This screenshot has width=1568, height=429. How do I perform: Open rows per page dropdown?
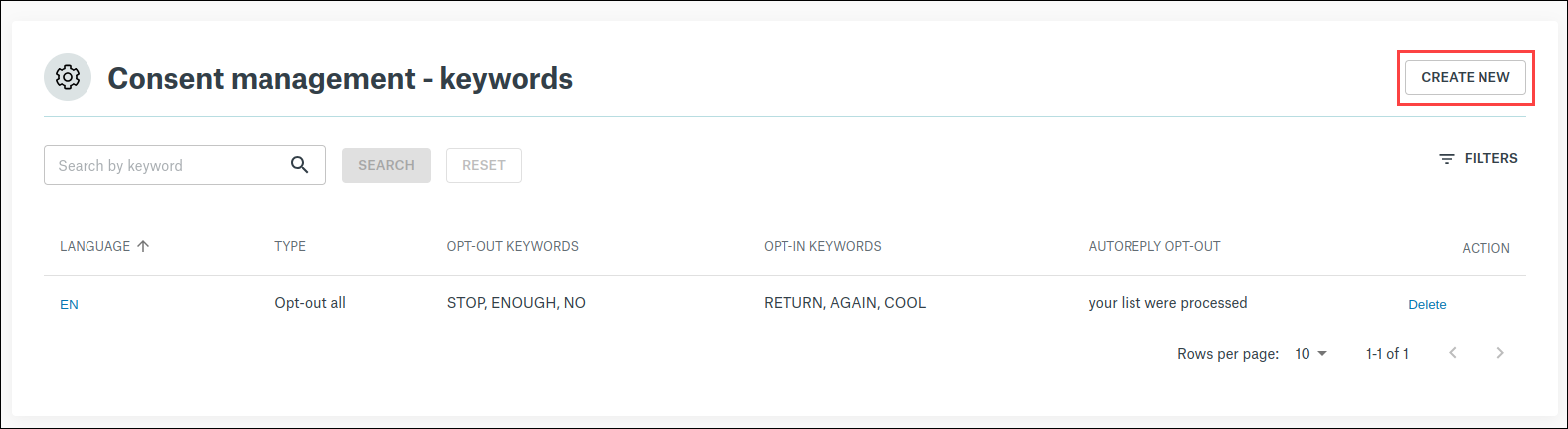tap(1310, 354)
